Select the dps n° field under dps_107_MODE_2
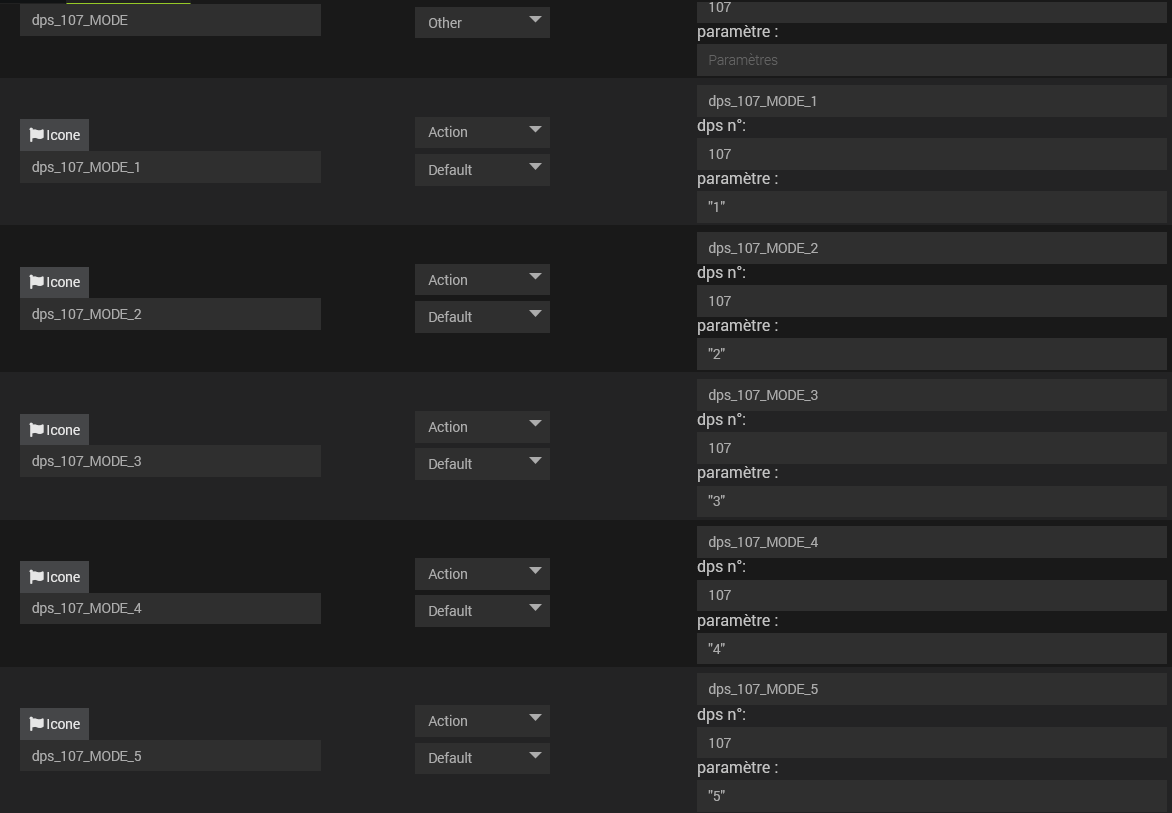1172x813 pixels. 931,301
